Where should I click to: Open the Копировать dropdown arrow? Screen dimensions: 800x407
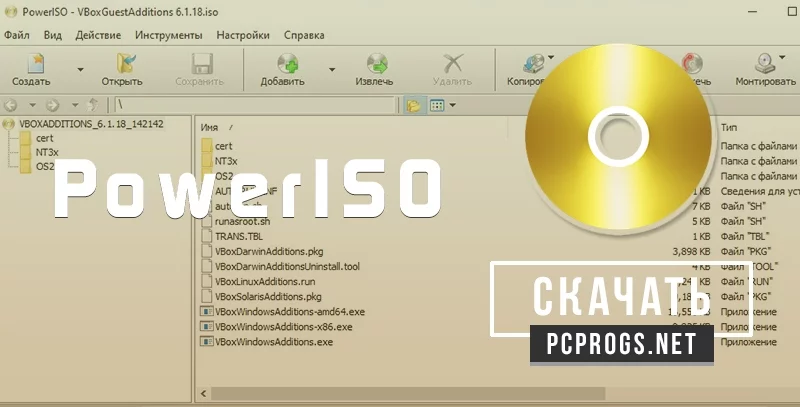click(x=551, y=57)
